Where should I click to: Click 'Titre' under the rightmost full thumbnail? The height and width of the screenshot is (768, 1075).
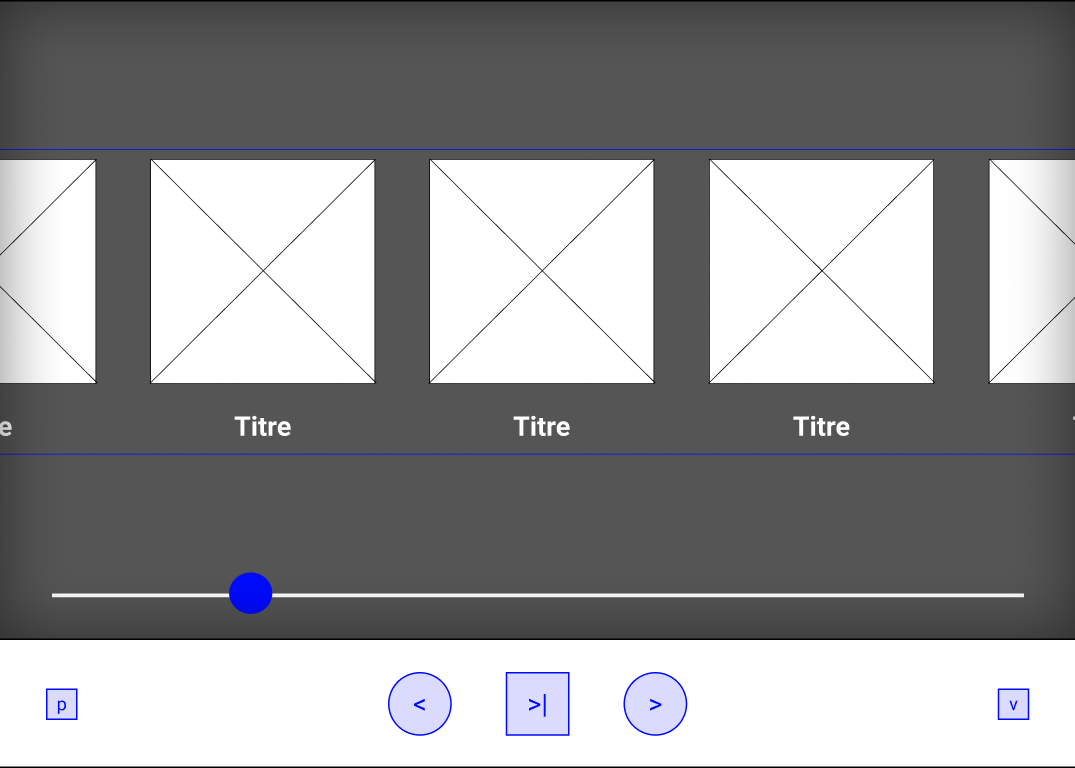coord(821,427)
